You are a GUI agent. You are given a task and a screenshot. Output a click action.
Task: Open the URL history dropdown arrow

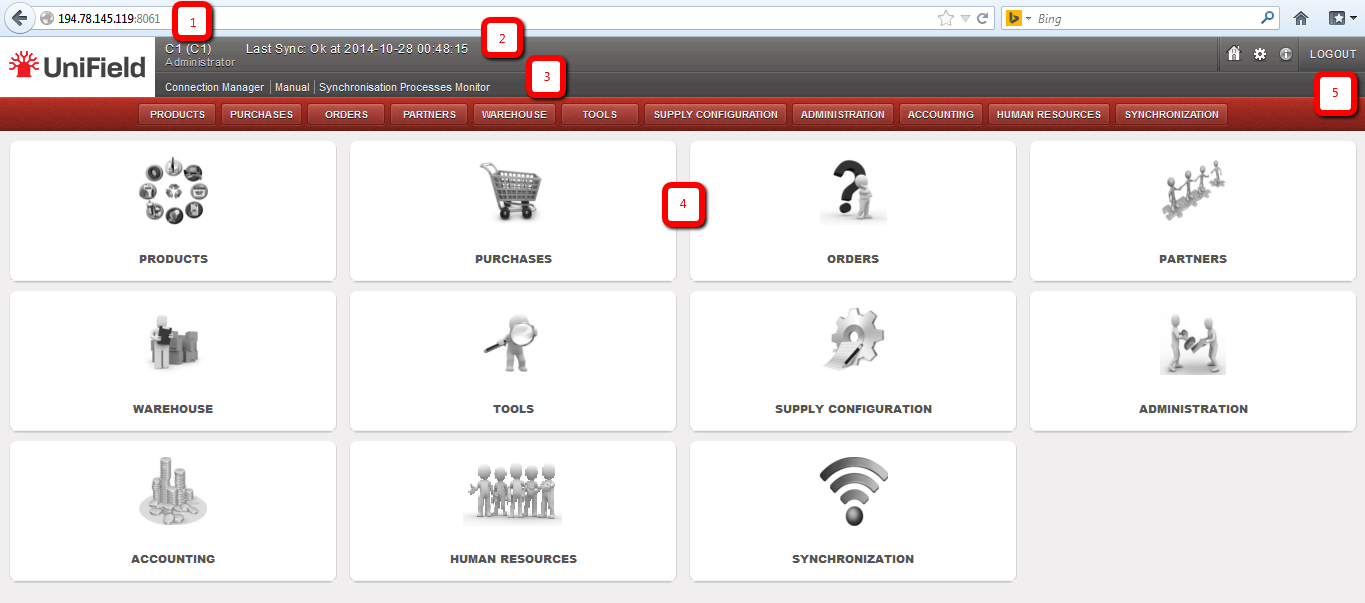[965, 18]
